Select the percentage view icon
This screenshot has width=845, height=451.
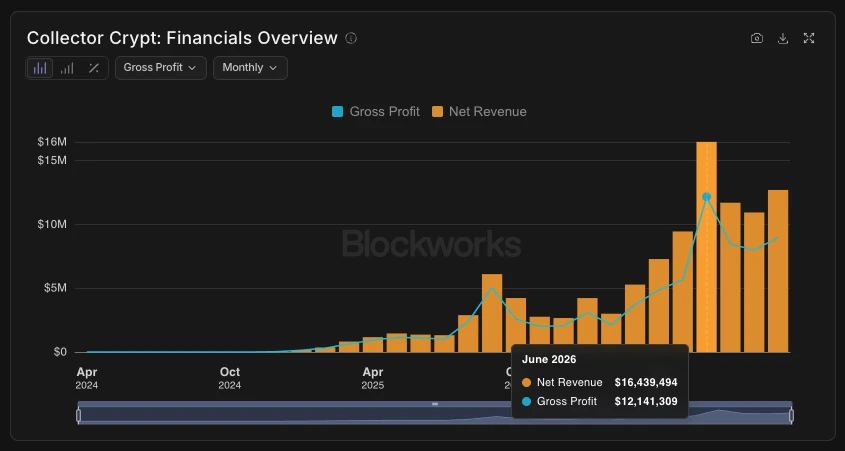click(x=94, y=68)
